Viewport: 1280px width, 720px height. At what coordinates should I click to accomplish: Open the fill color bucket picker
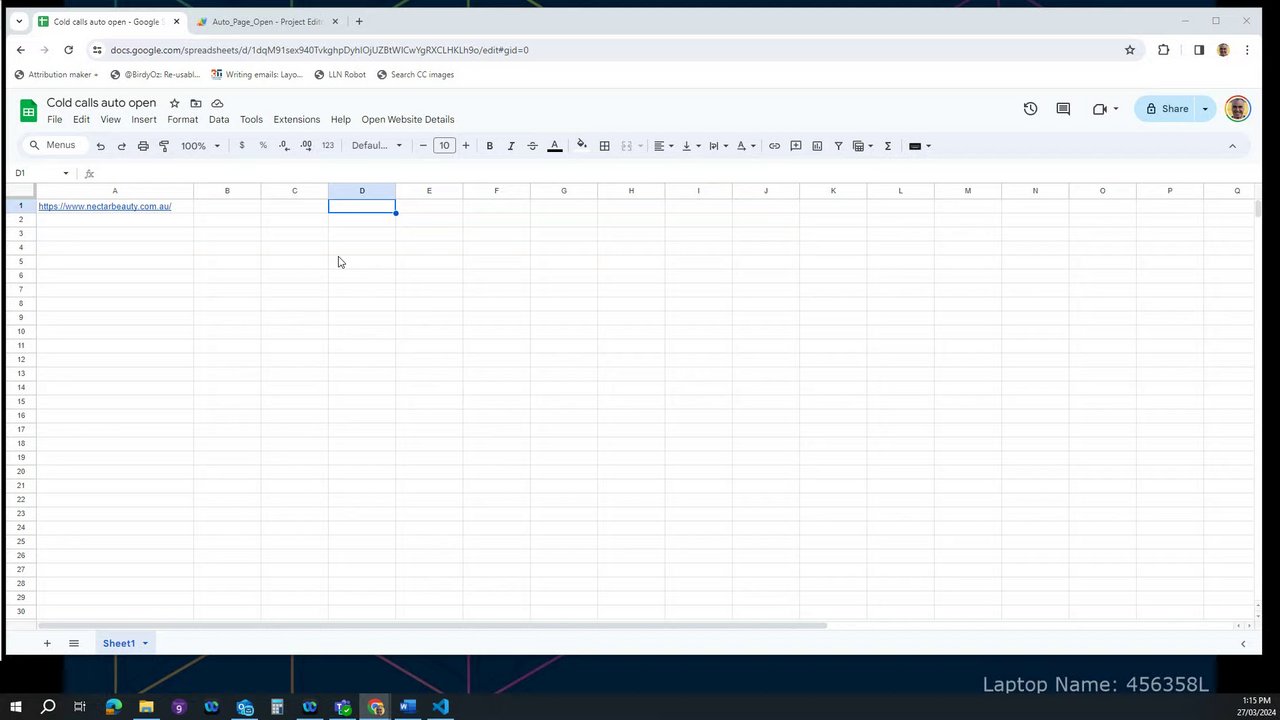point(582,146)
